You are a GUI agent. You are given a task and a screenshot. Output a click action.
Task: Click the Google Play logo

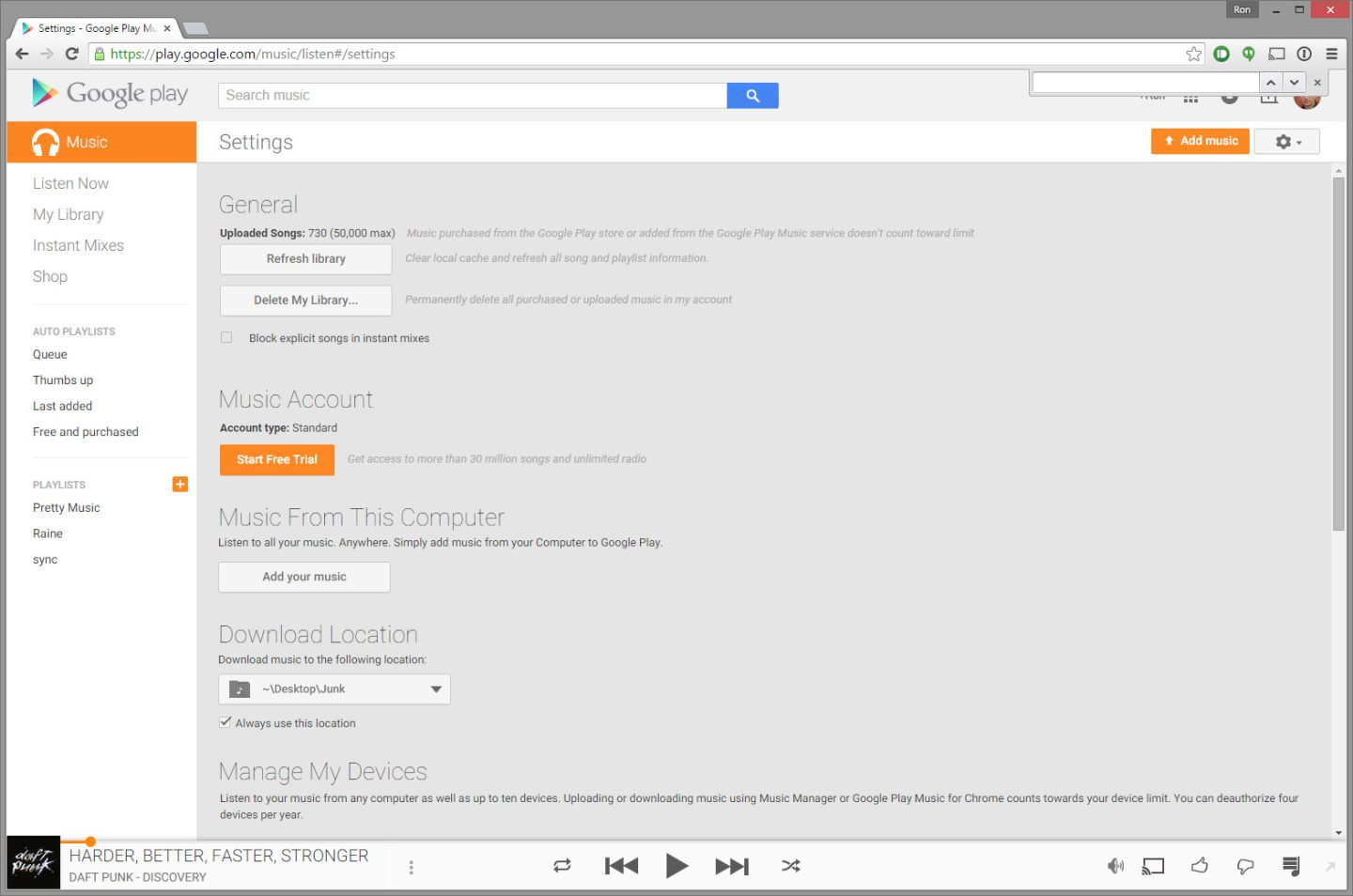(110, 93)
